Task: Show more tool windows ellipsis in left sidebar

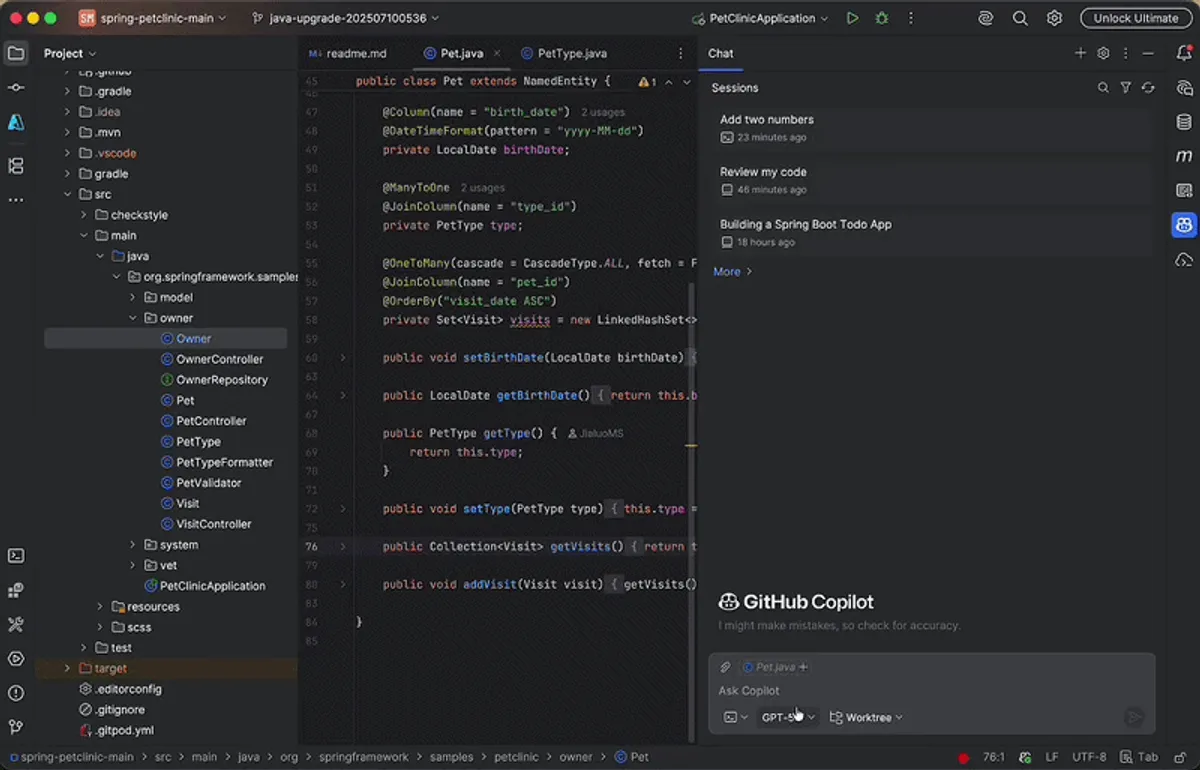Action: pyautogui.click(x=16, y=200)
